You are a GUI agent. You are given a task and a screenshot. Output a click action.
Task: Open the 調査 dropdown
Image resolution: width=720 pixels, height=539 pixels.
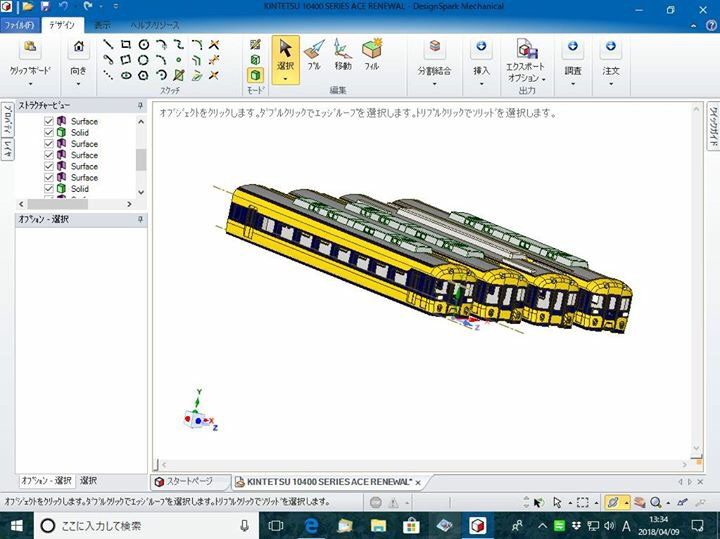tap(573, 84)
